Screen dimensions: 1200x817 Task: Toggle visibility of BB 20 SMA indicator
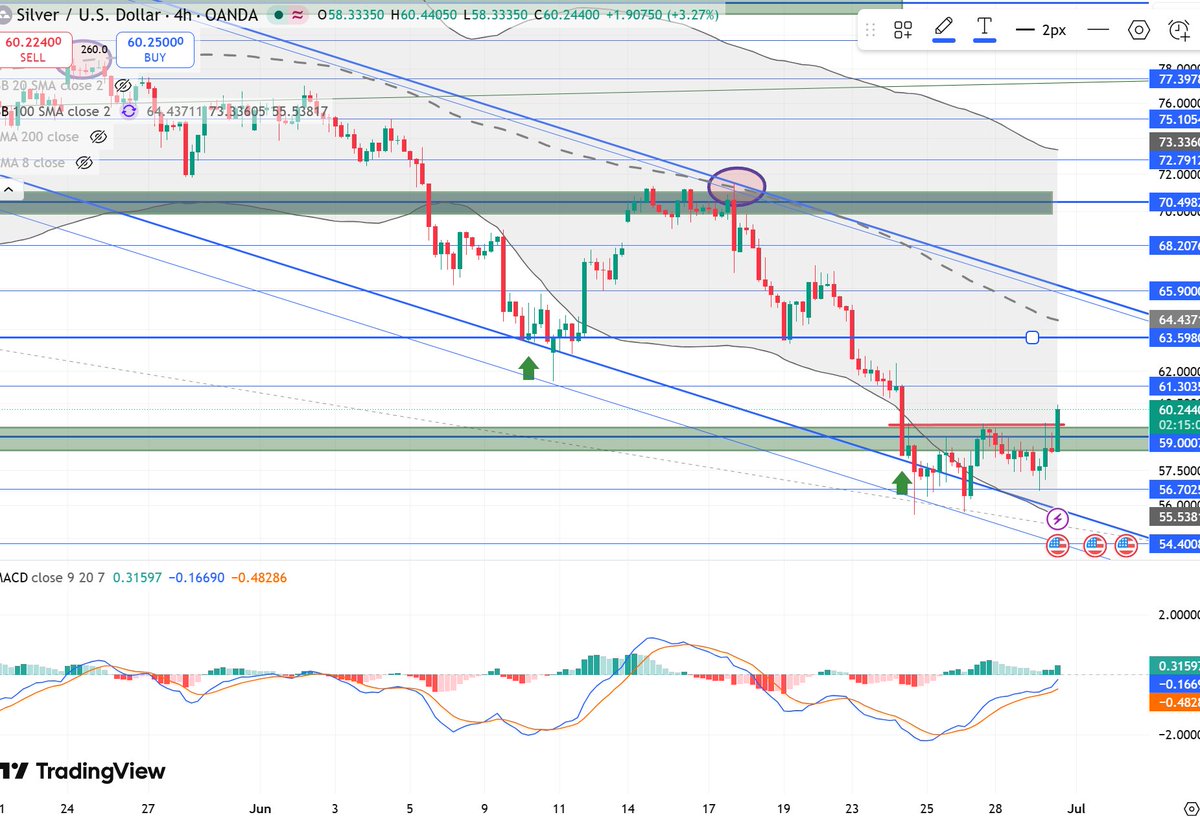pyautogui.click(x=124, y=86)
